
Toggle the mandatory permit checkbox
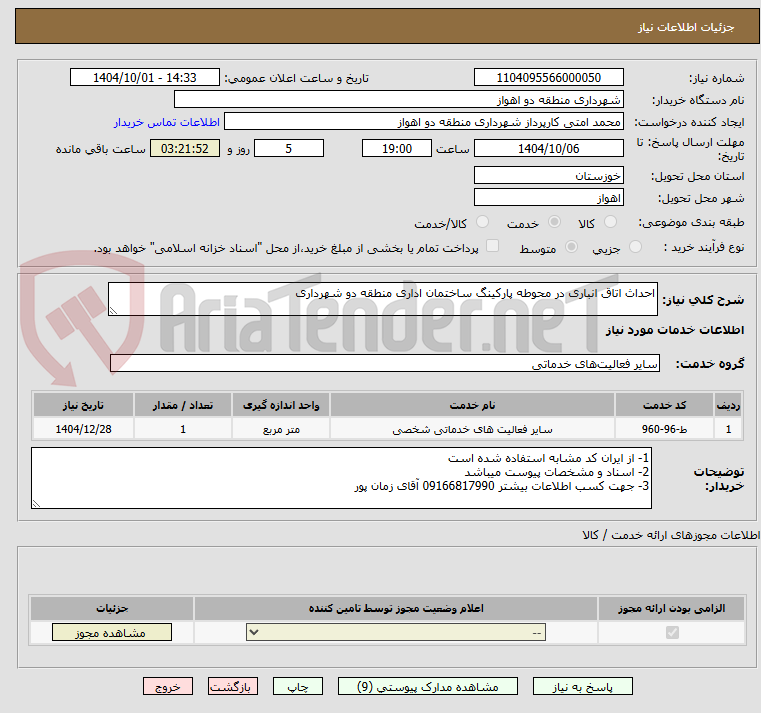coord(672,632)
